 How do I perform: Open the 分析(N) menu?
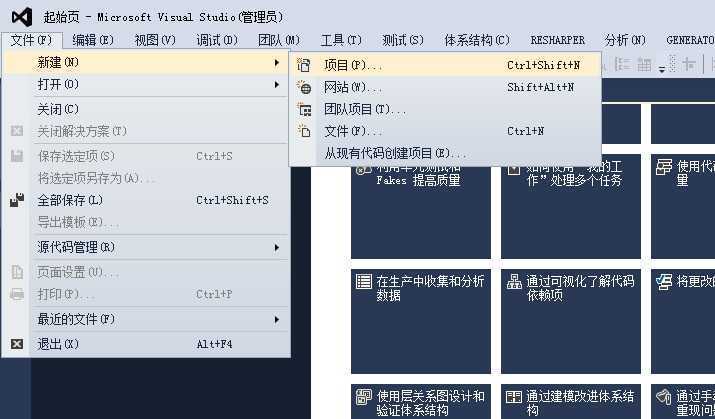[x=626, y=40]
